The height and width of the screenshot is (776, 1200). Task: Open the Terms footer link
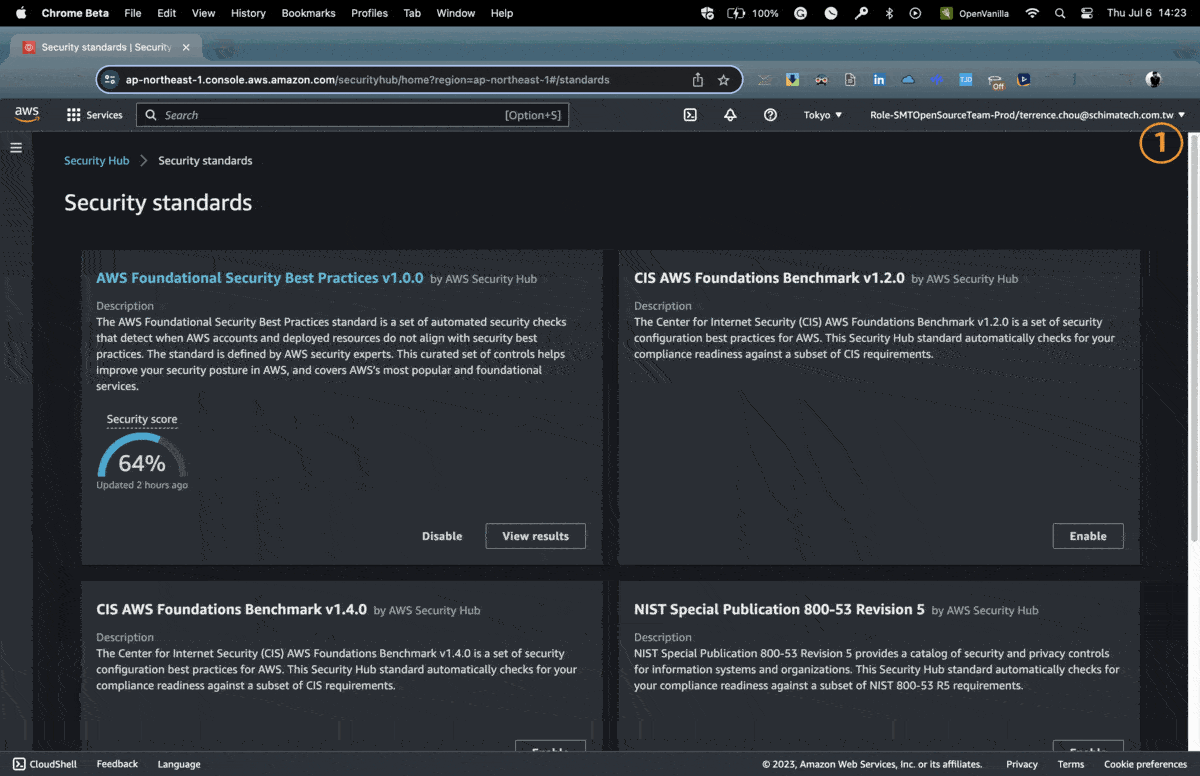pyautogui.click(x=1071, y=764)
